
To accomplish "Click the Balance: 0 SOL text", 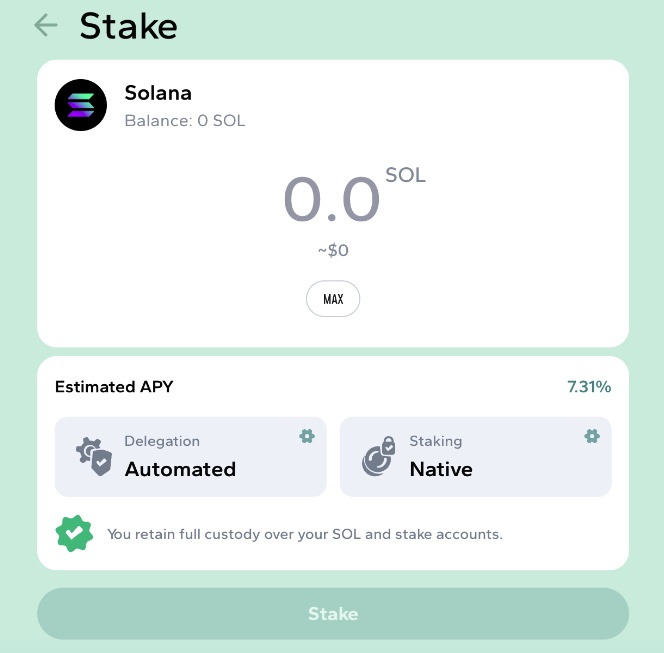I will coord(185,121).
